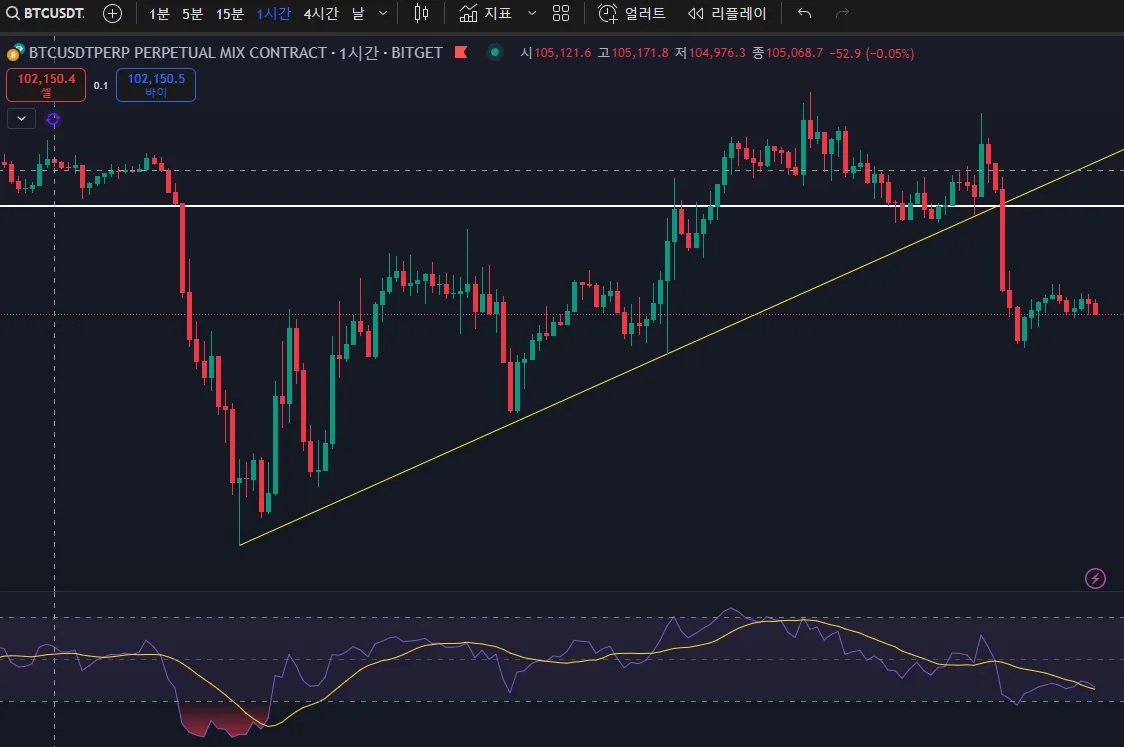Click the open price value 105,121.6
1124x747 pixels.
(x=563, y=53)
